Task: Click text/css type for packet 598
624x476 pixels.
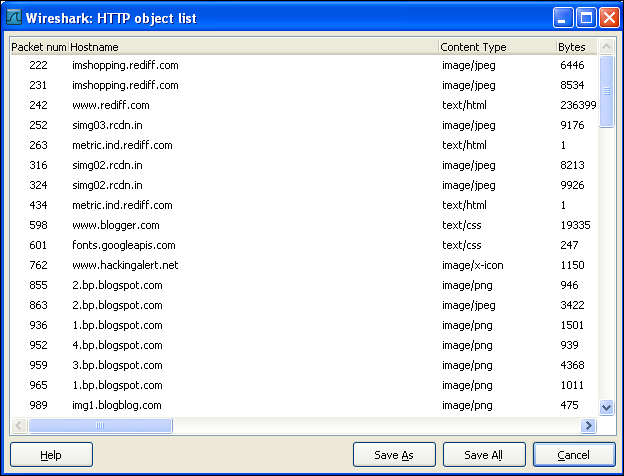Action: (x=462, y=225)
